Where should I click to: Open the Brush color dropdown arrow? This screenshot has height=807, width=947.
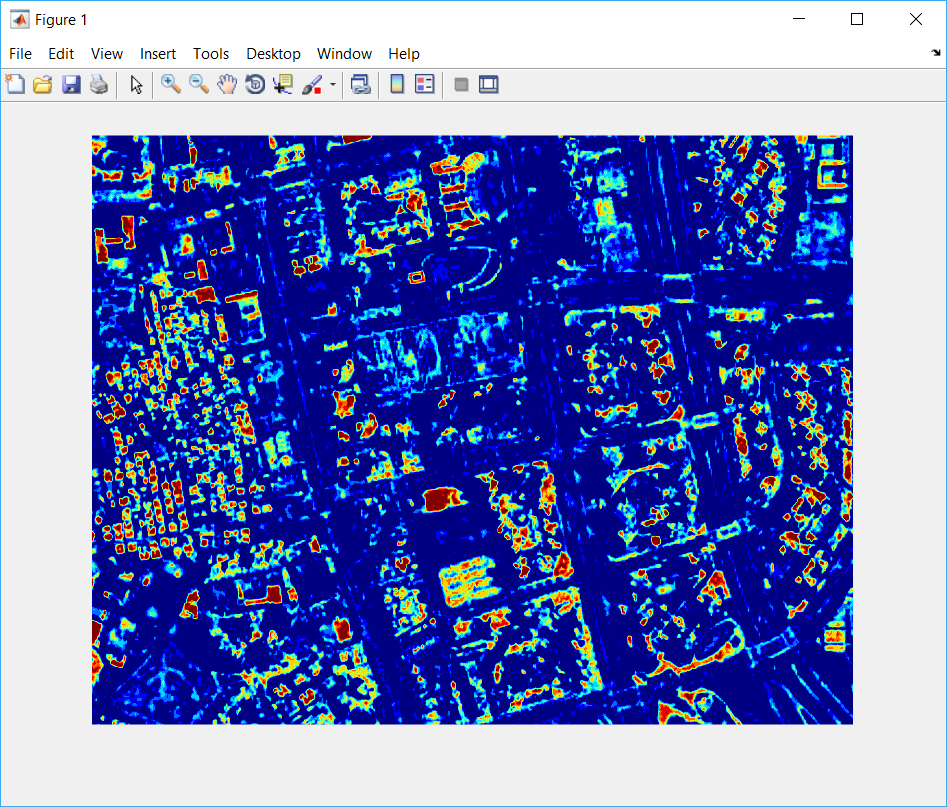pos(333,85)
